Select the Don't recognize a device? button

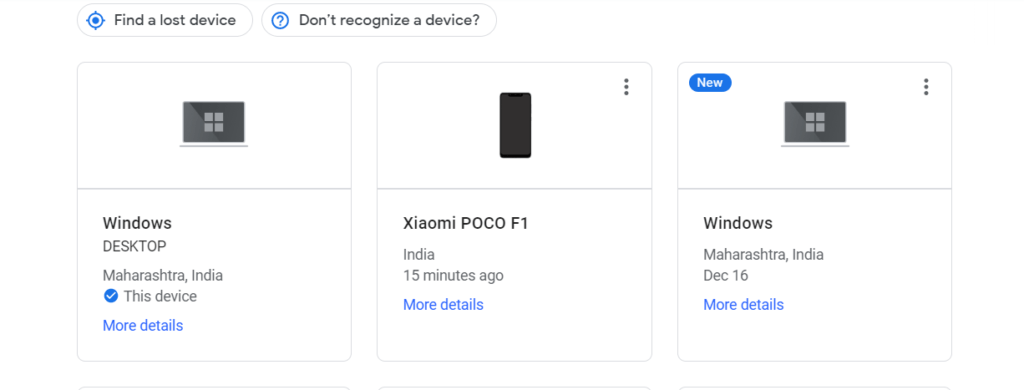click(379, 20)
